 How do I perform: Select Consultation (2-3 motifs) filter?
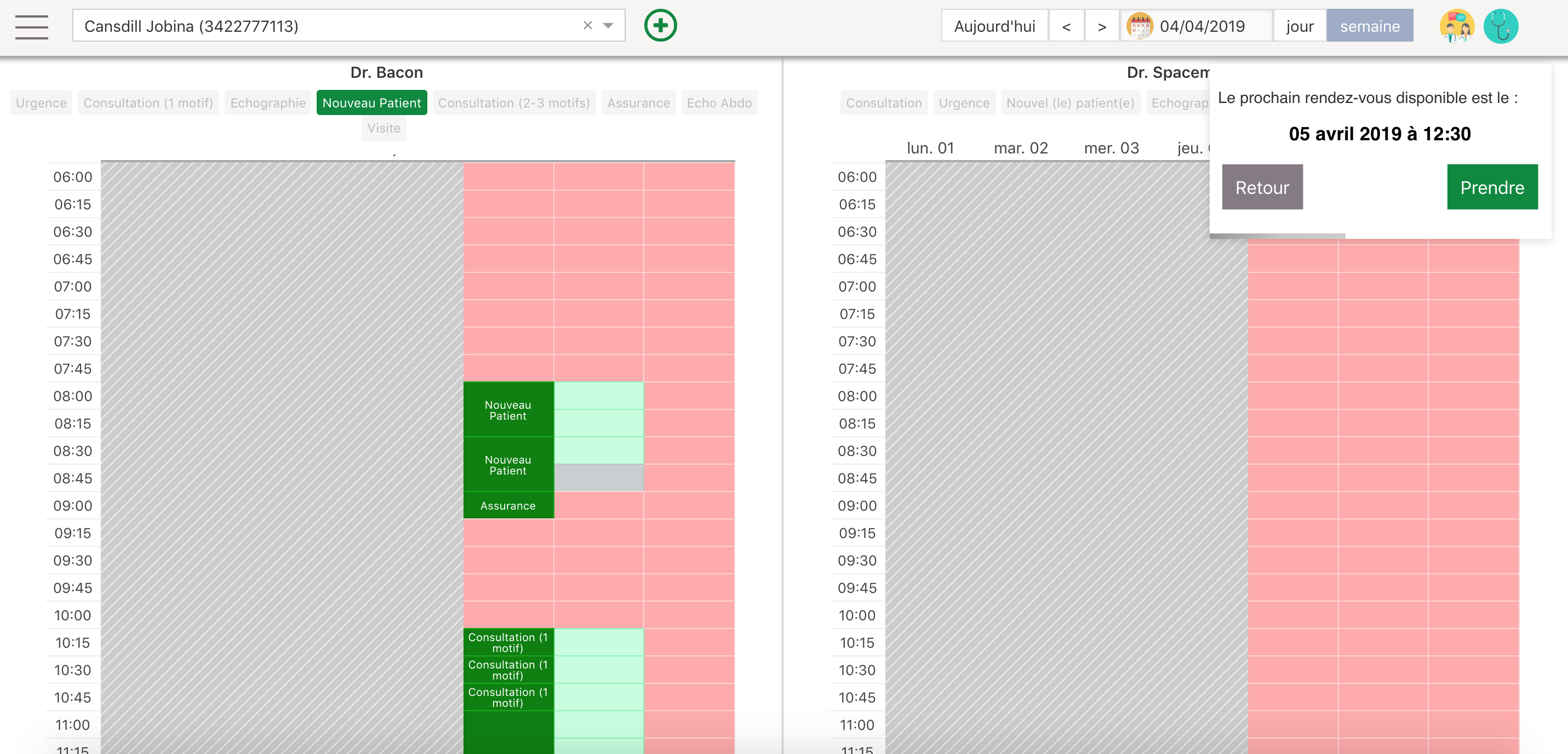tap(514, 103)
